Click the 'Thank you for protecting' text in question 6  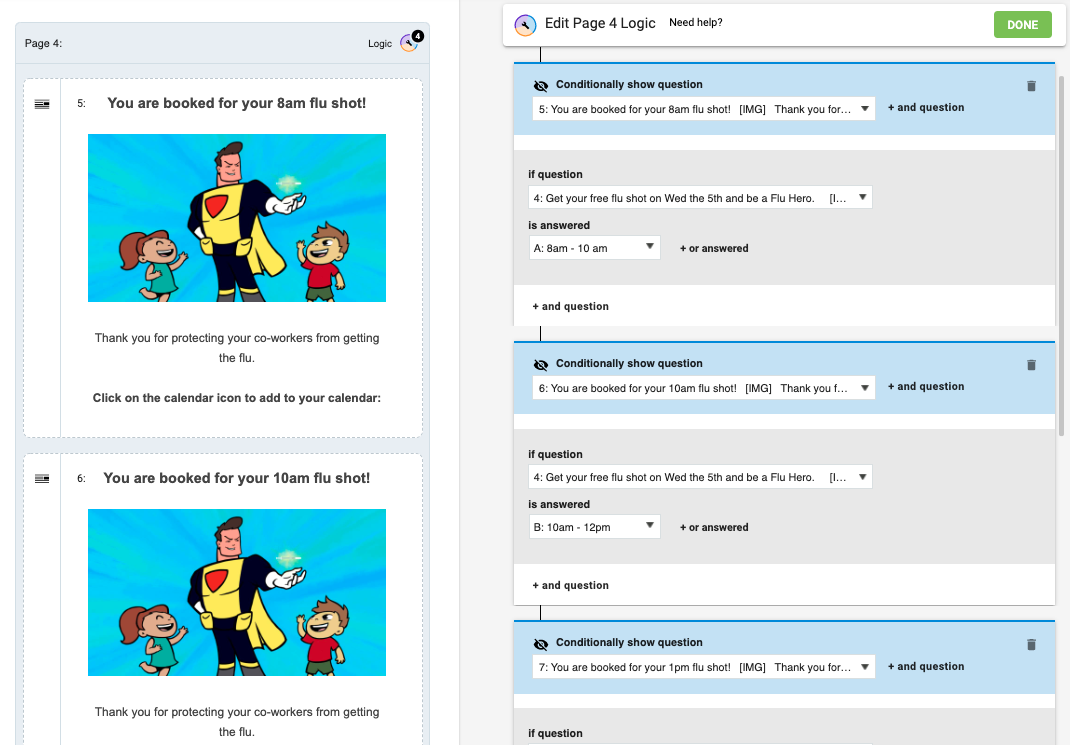coord(237,722)
